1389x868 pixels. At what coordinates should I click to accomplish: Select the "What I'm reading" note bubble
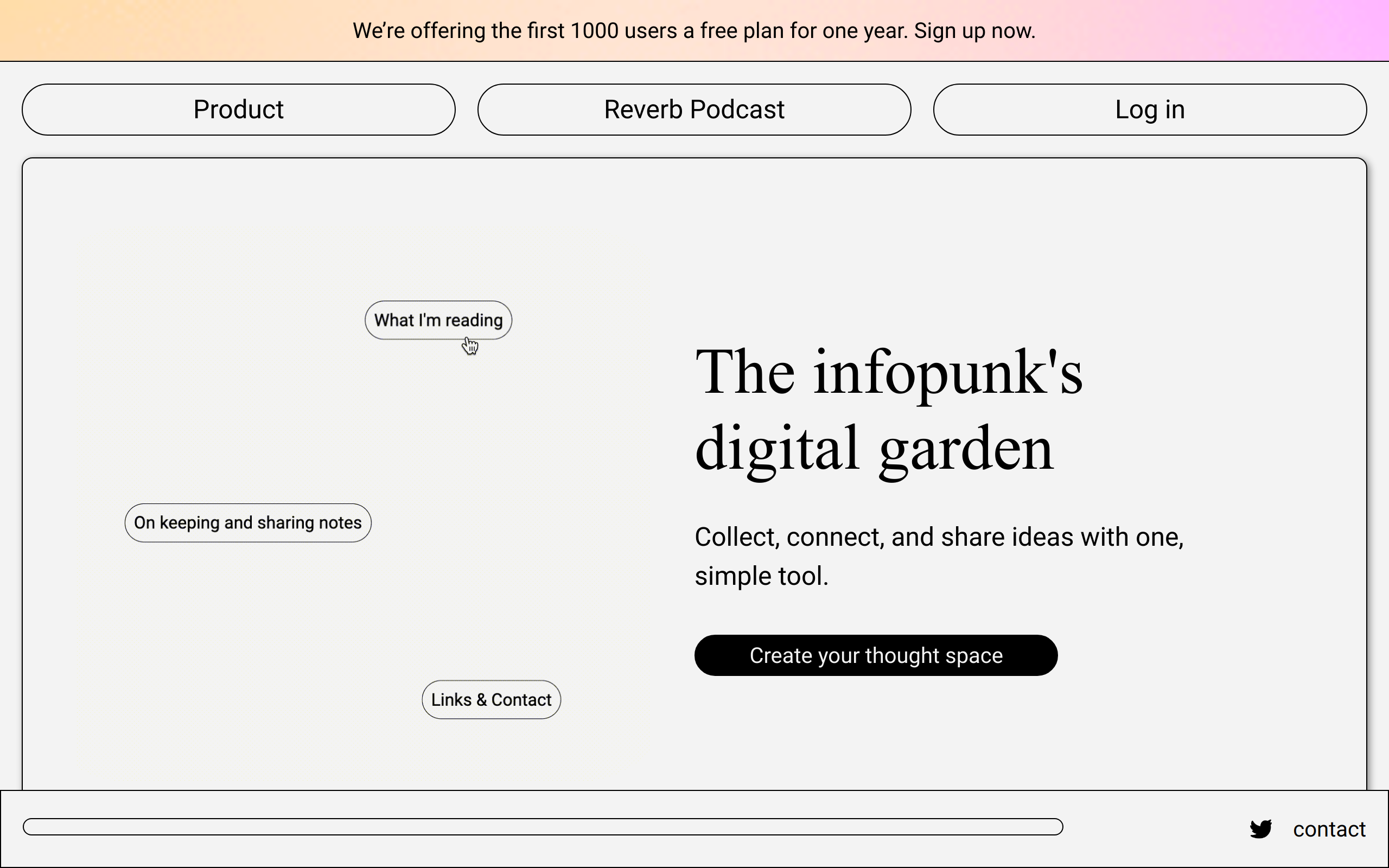[438, 320]
